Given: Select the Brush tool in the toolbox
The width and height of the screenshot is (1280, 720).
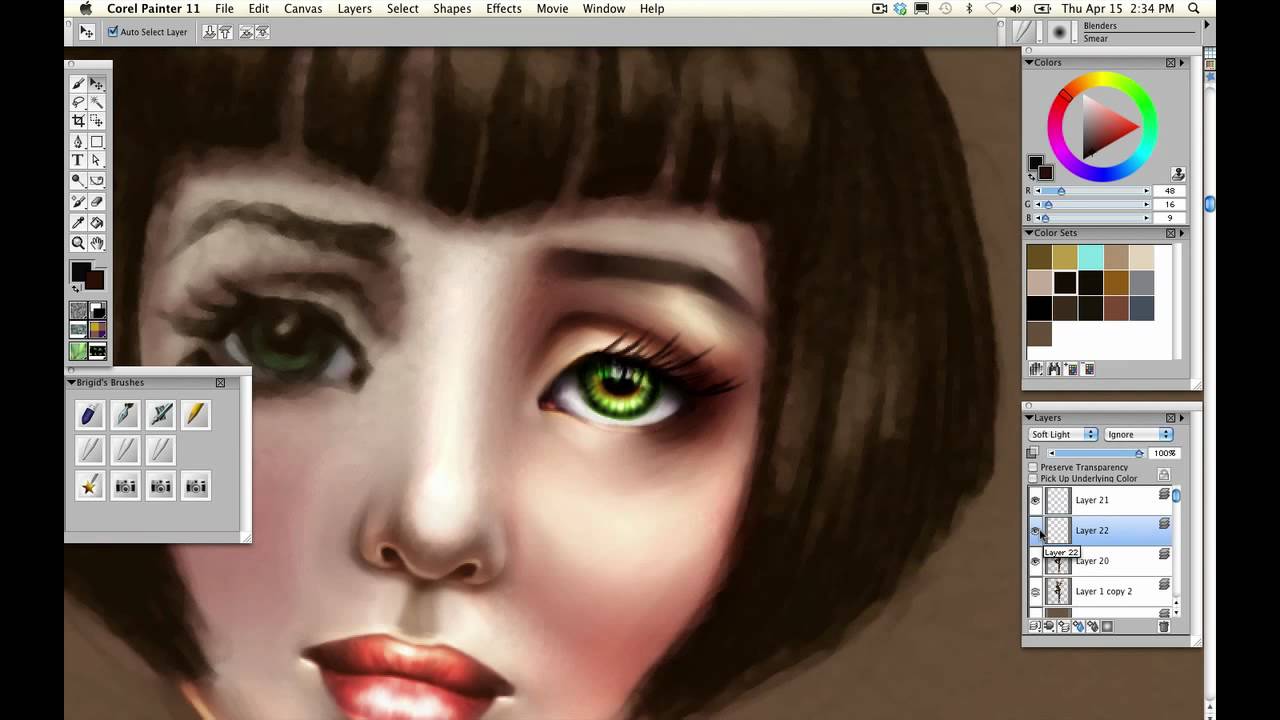Looking at the screenshot, I should (x=78, y=84).
